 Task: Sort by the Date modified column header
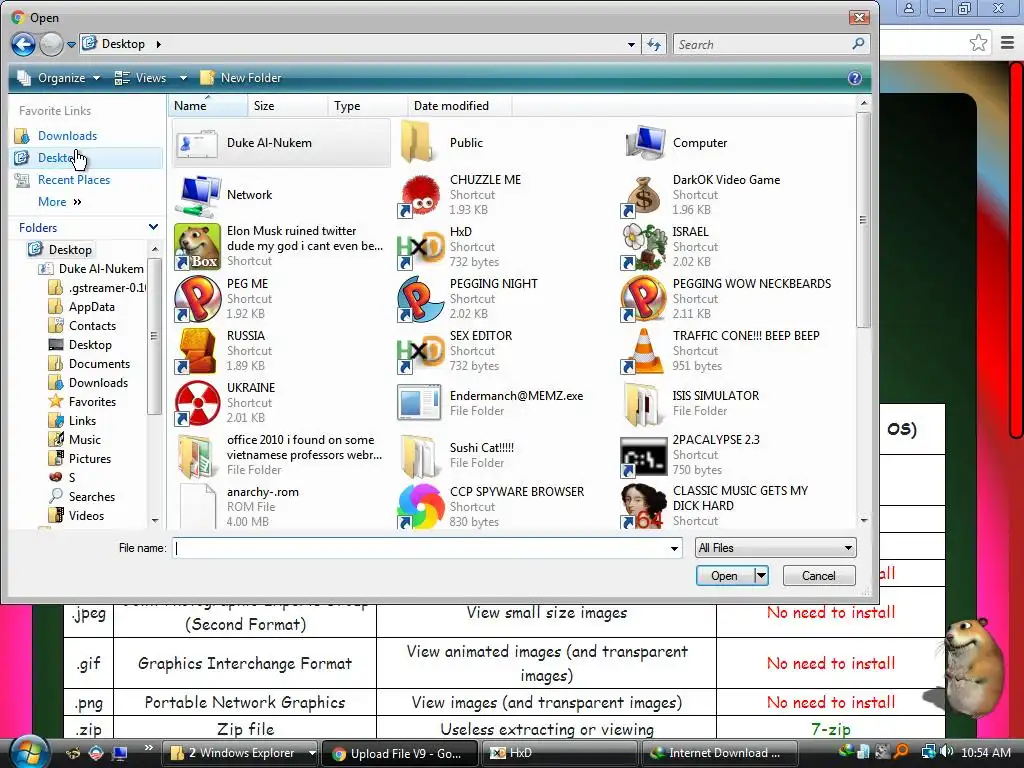(x=459, y=106)
